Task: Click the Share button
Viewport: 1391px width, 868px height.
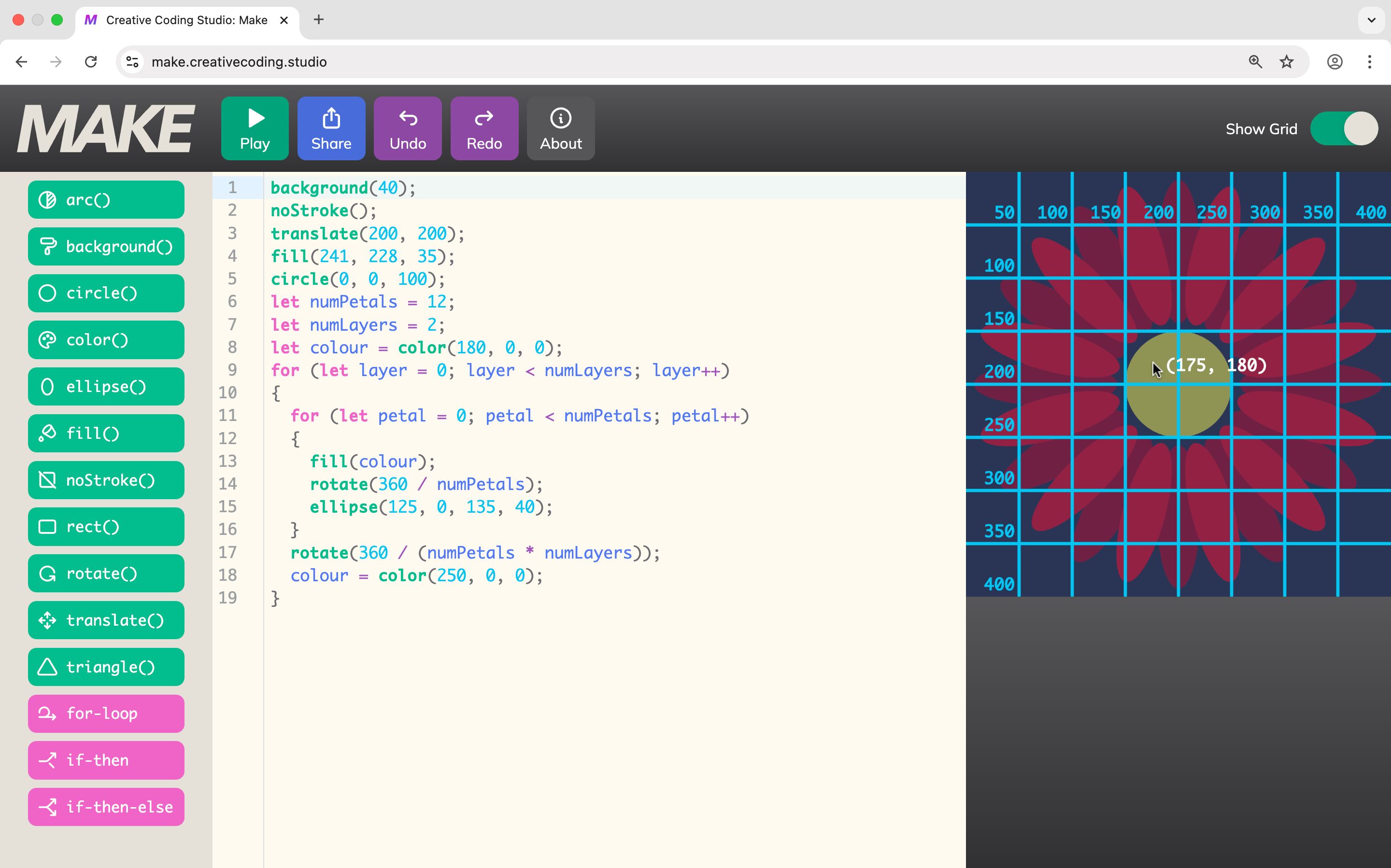Action: point(331,128)
